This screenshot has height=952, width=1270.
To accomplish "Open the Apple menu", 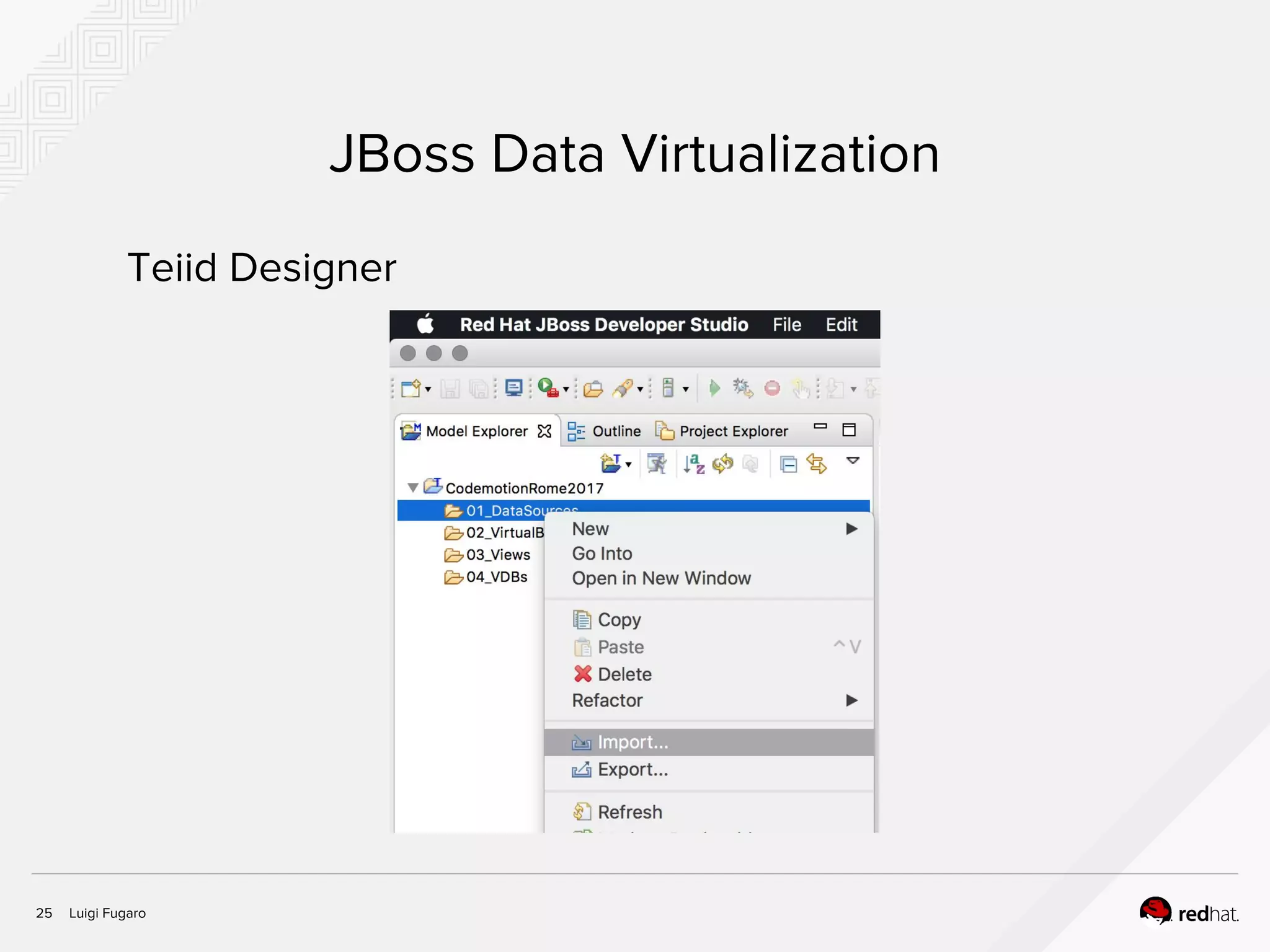I will (x=425, y=324).
